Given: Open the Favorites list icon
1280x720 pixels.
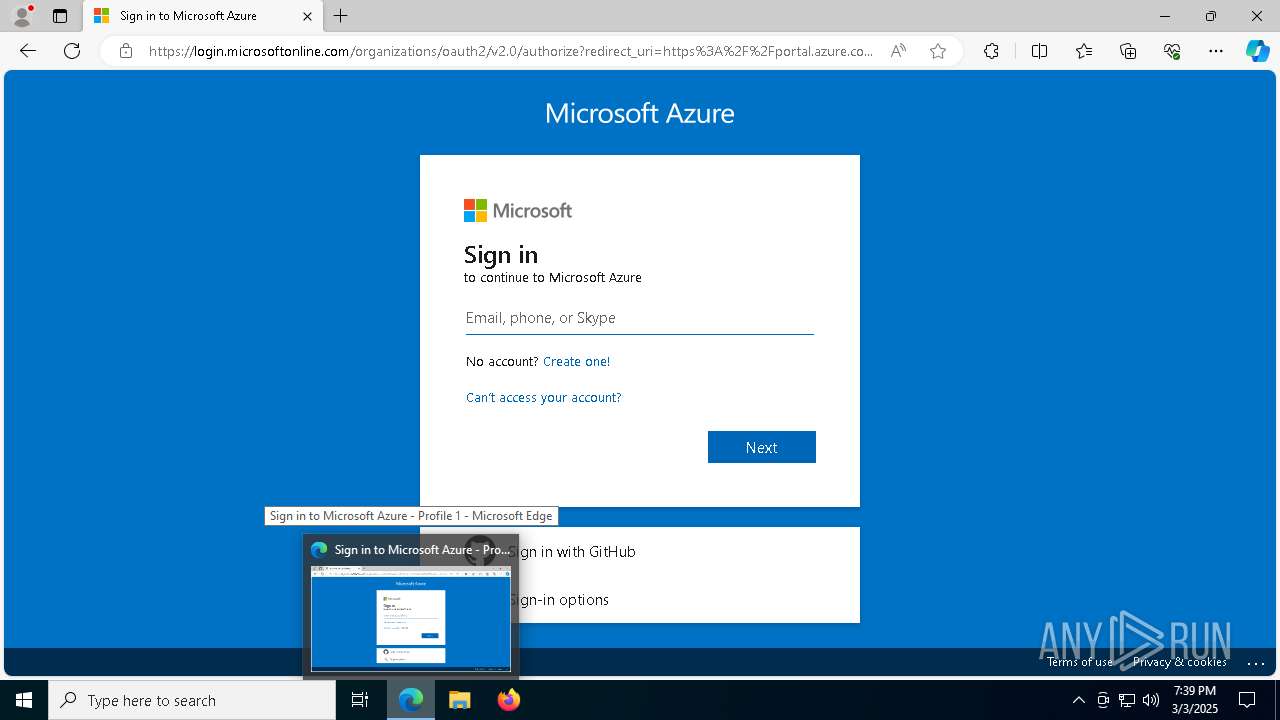Looking at the screenshot, I should 1084,51.
